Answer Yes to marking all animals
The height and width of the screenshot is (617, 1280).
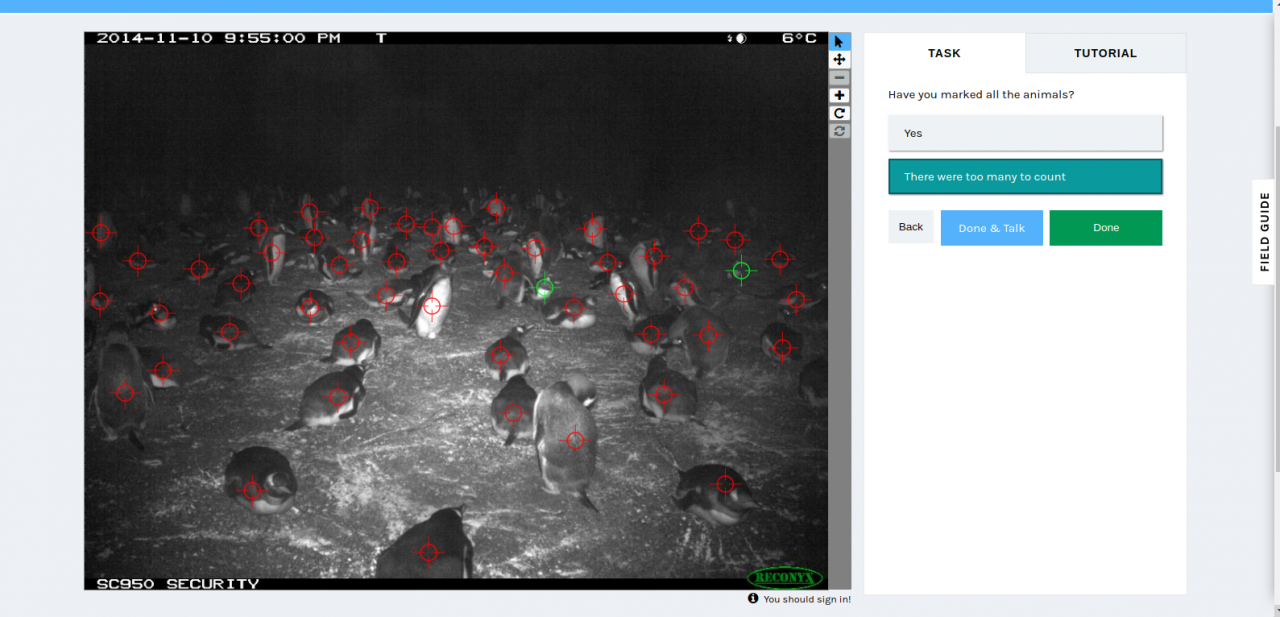click(x=1025, y=133)
